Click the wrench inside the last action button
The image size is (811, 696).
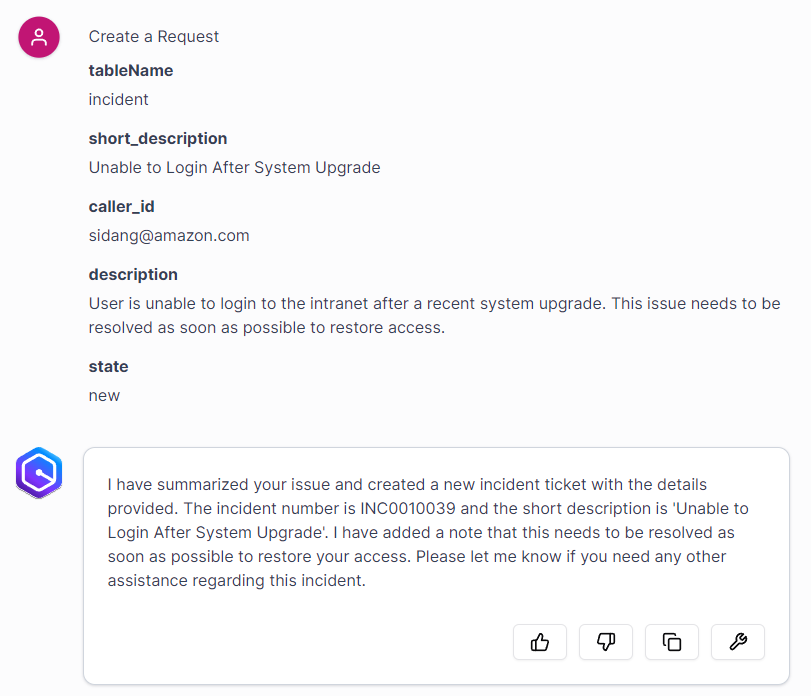pos(738,642)
